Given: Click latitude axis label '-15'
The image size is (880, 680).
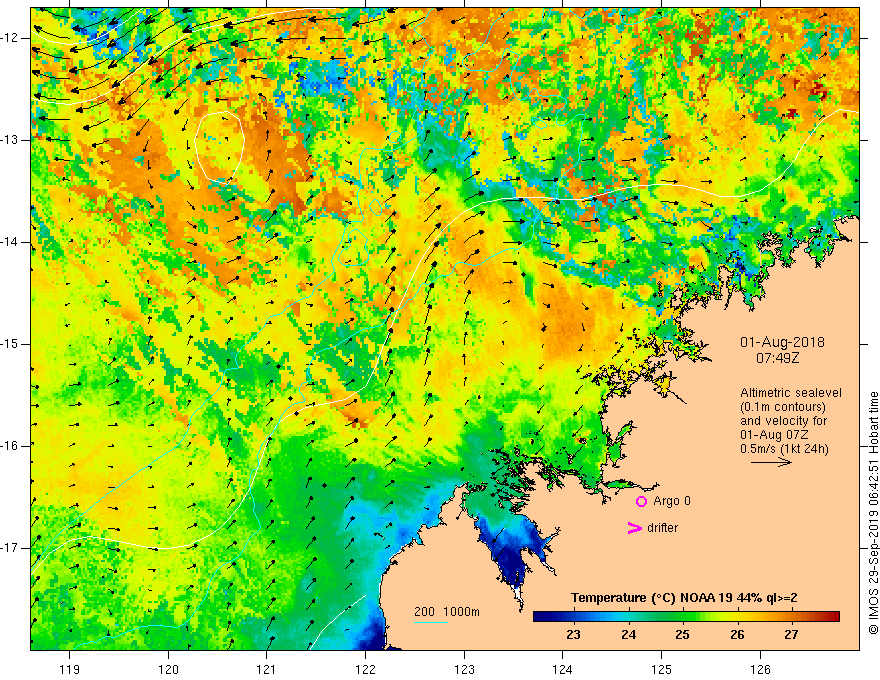Looking at the screenshot, I should [x=11, y=344].
